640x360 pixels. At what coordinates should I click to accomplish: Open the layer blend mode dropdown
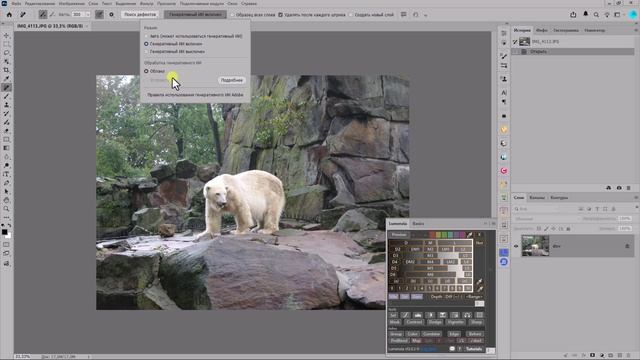[x=547, y=219]
